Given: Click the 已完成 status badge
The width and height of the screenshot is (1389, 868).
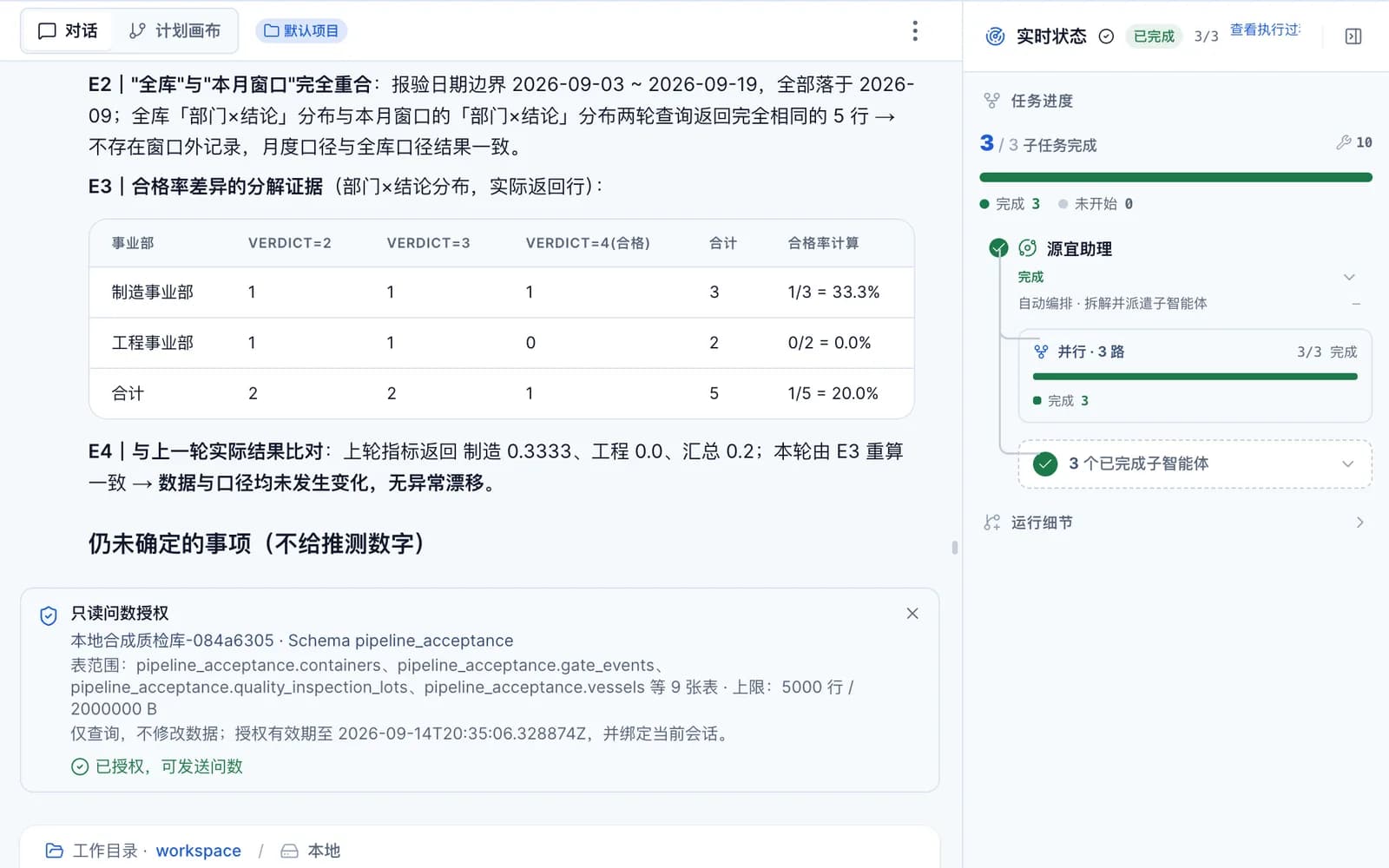Looking at the screenshot, I should [x=1154, y=36].
